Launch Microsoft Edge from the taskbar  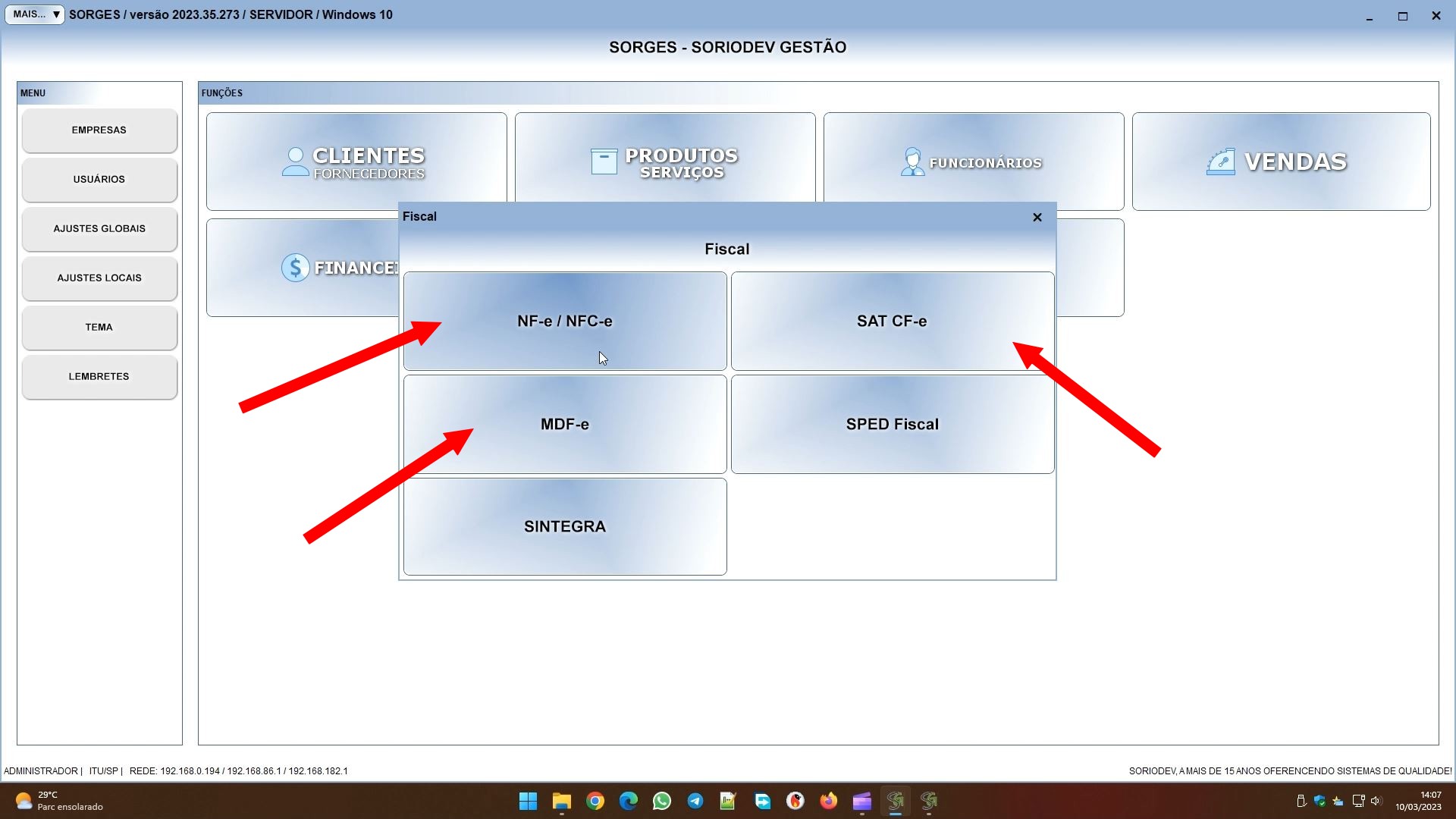(x=629, y=801)
